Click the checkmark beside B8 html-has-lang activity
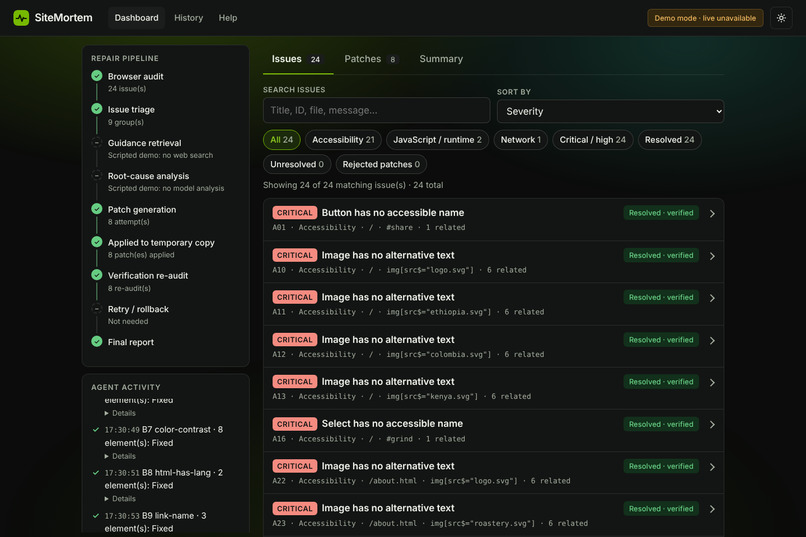The width and height of the screenshot is (806, 537). pos(96,473)
